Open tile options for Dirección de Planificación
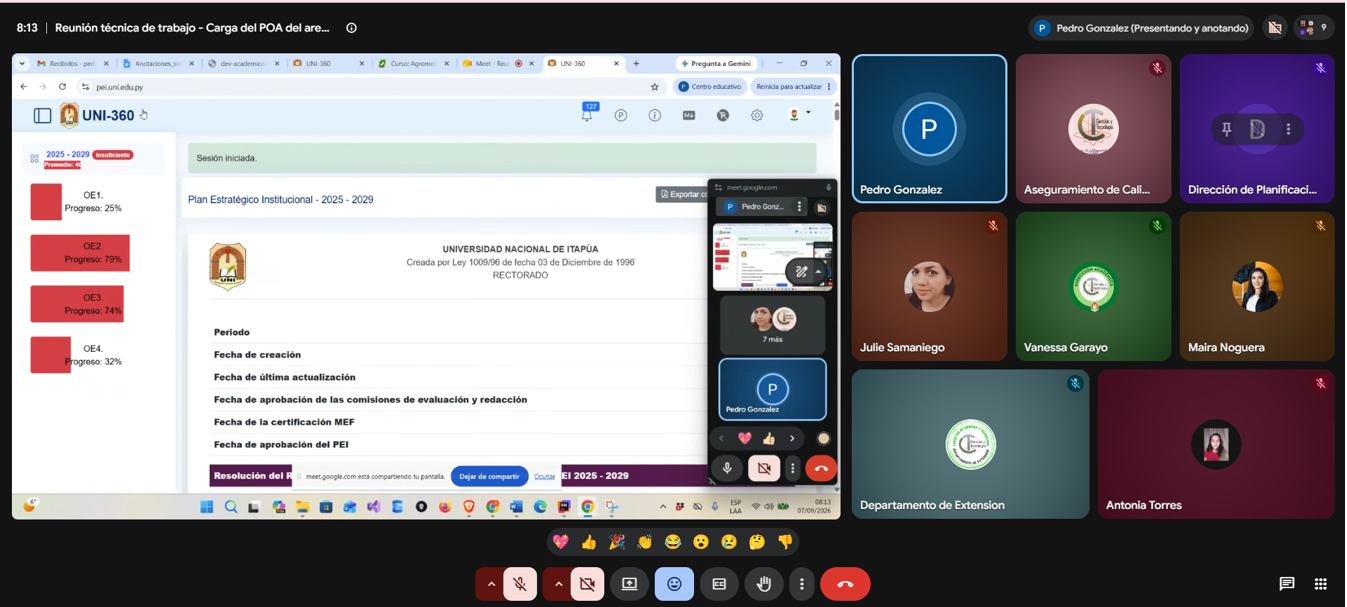The image size is (1347, 607). 1288,129
